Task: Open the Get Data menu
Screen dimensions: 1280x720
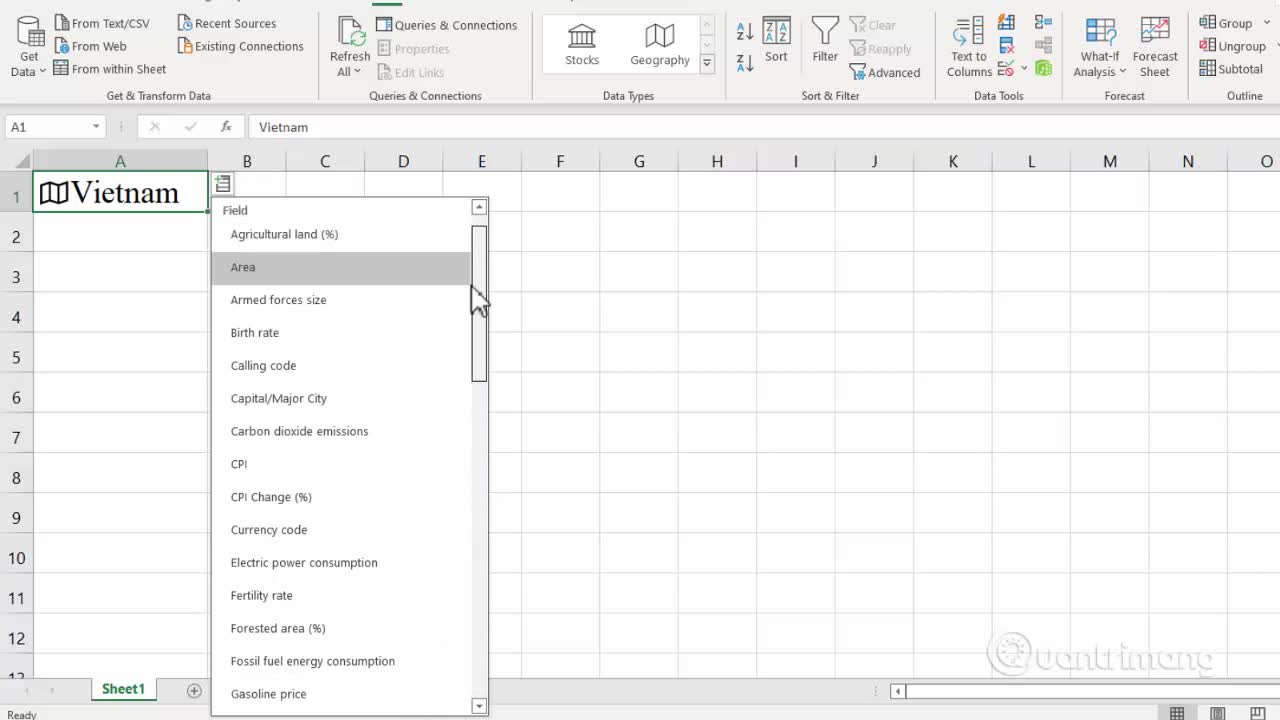Action: coord(29,47)
